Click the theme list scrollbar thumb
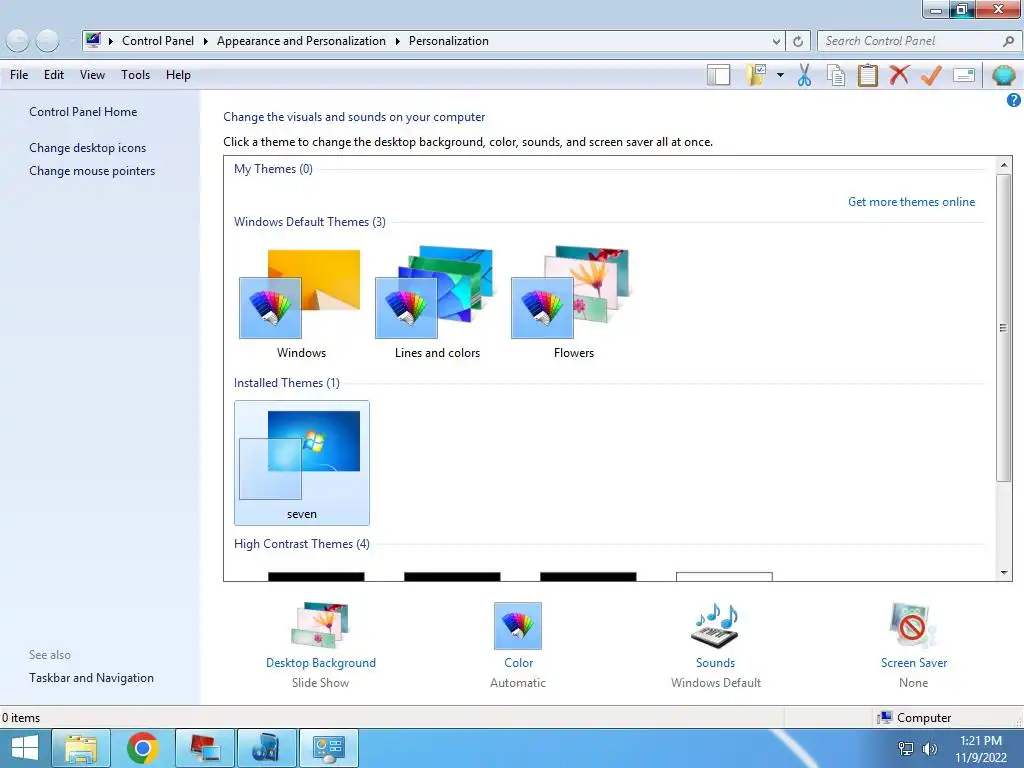The height and width of the screenshot is (768, 1024). point(1004,328)
